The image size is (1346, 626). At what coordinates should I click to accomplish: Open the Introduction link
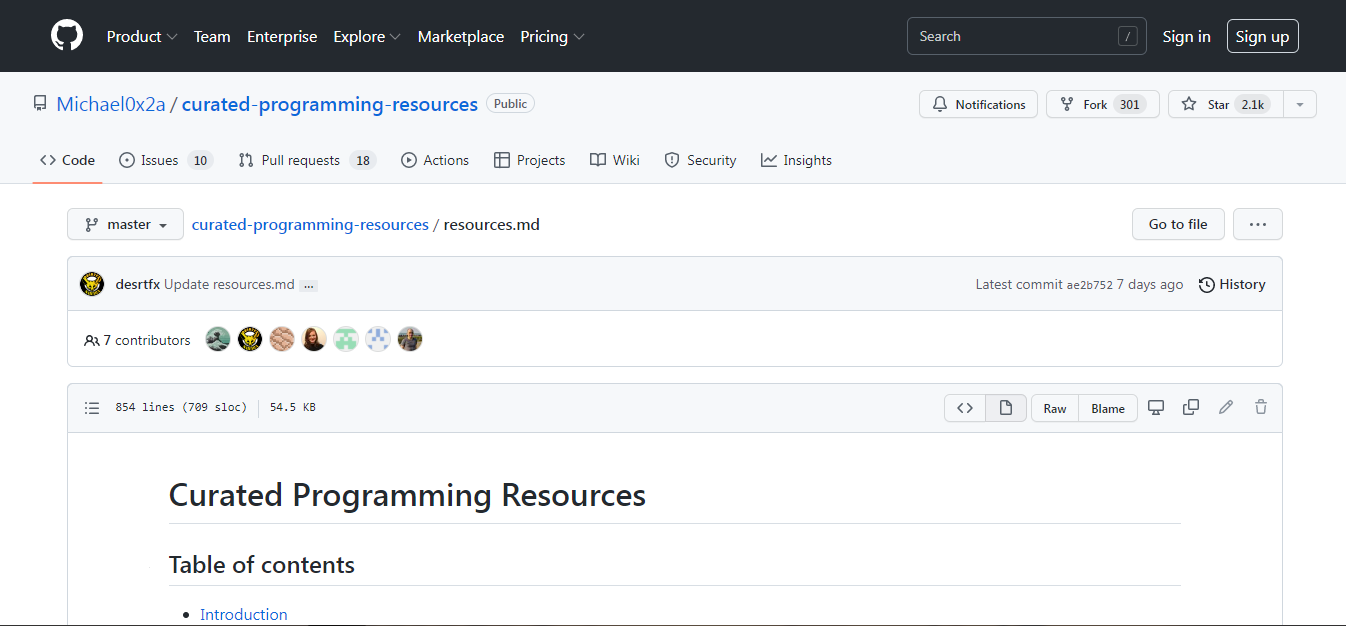pos(243,614)
